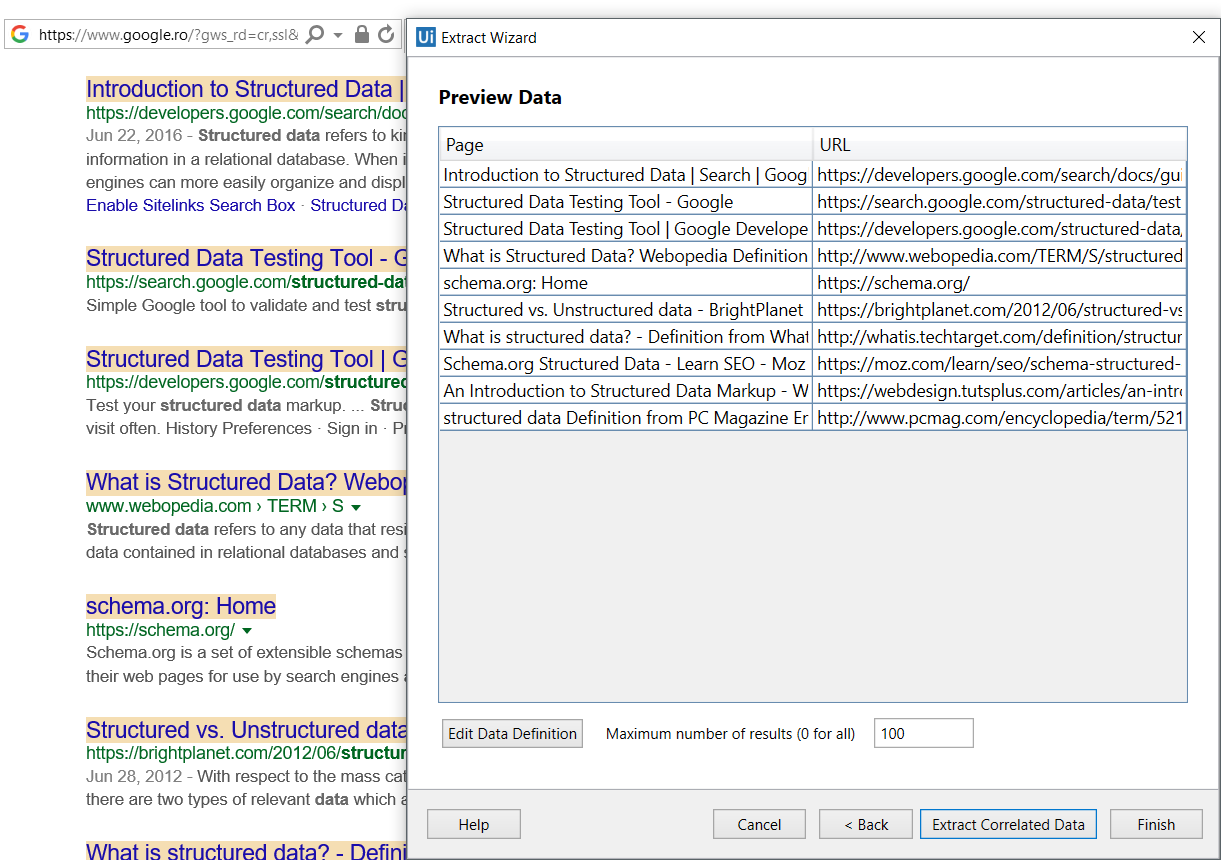Image resolution: width=1221 pixels, height=860 pixels.
Task: Click the Google favicon in the address bar
Action: click(x=19, y=34)
